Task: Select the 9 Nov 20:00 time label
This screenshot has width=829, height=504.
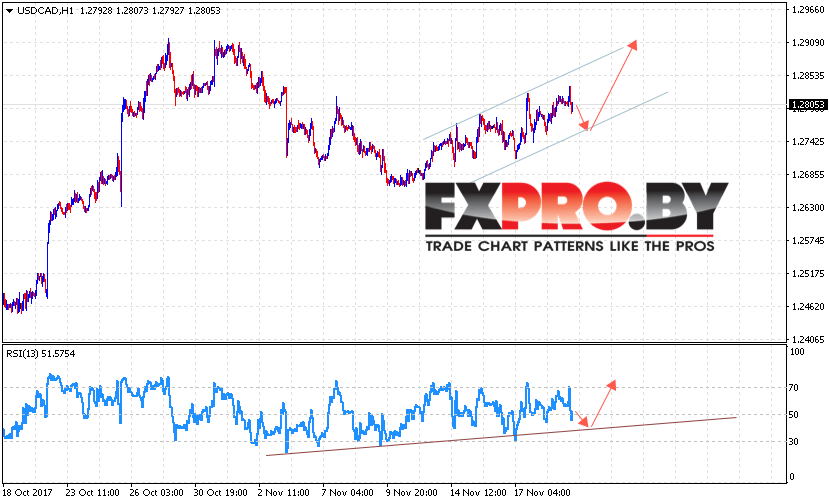Action: [411, 492]
